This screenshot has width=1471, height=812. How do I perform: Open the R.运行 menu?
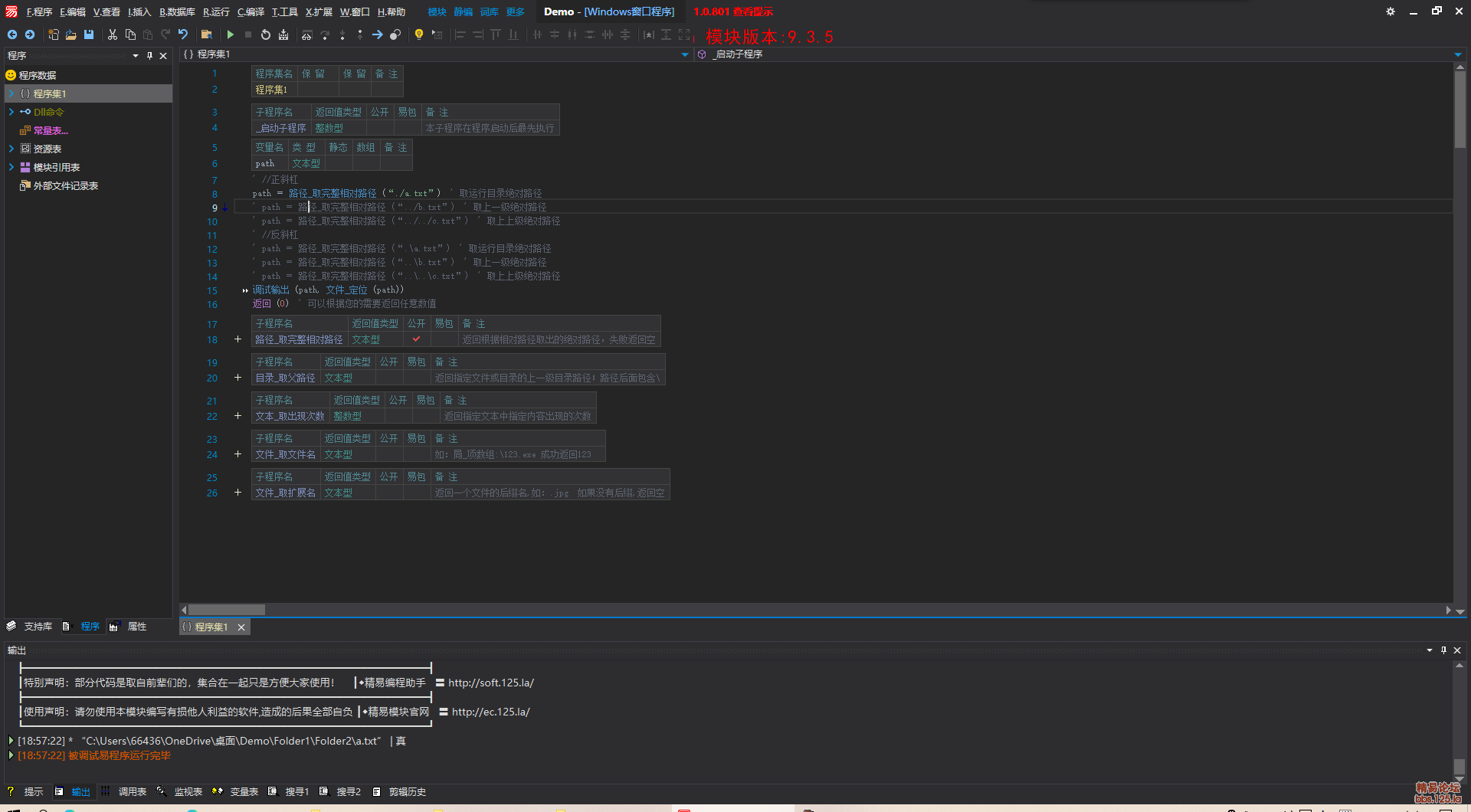216,12
